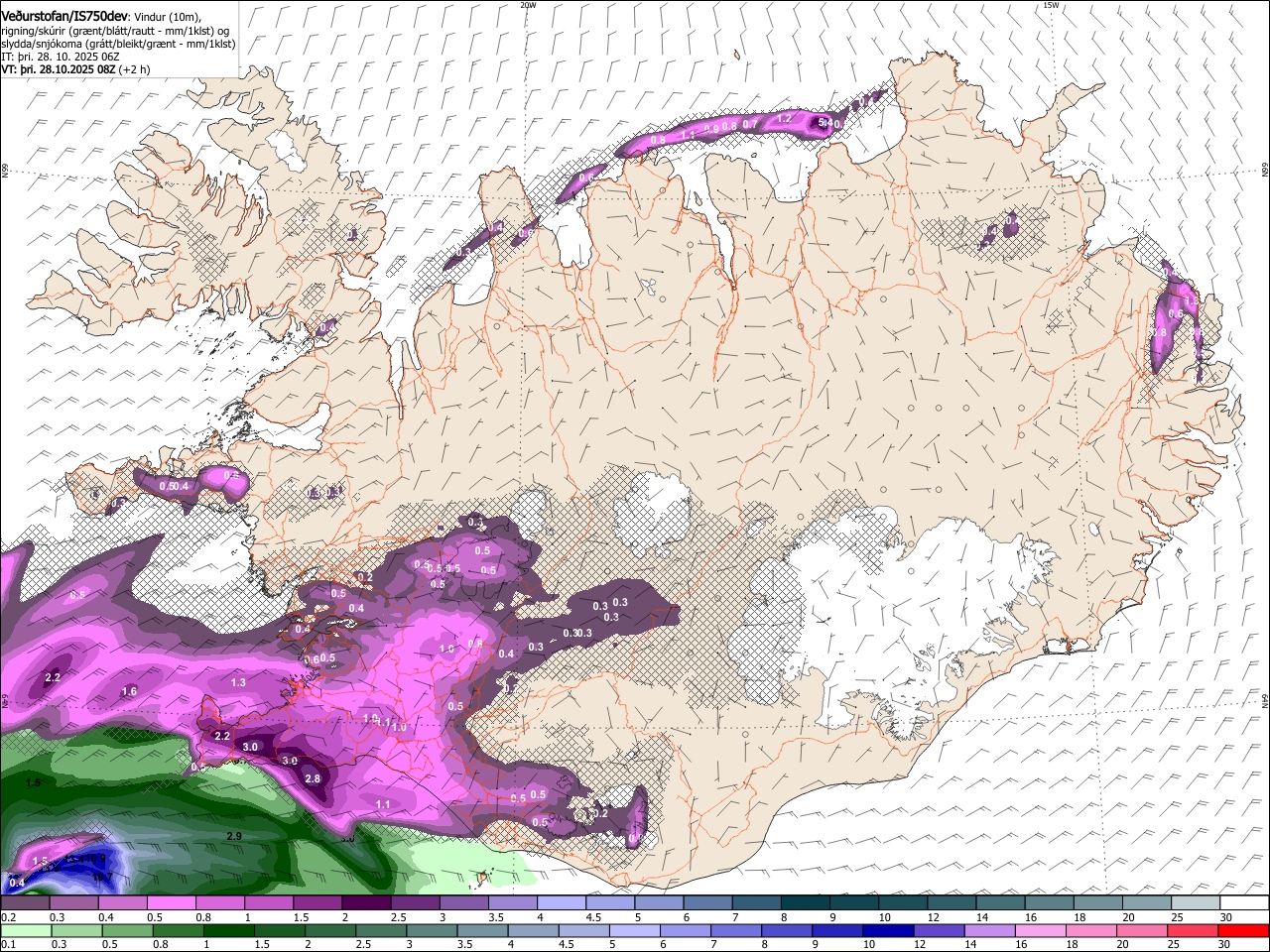The height and width of the screenshot is (952, 1270).
Task: Select top-row legend swatch between 8 and 9
Action: 806,903
